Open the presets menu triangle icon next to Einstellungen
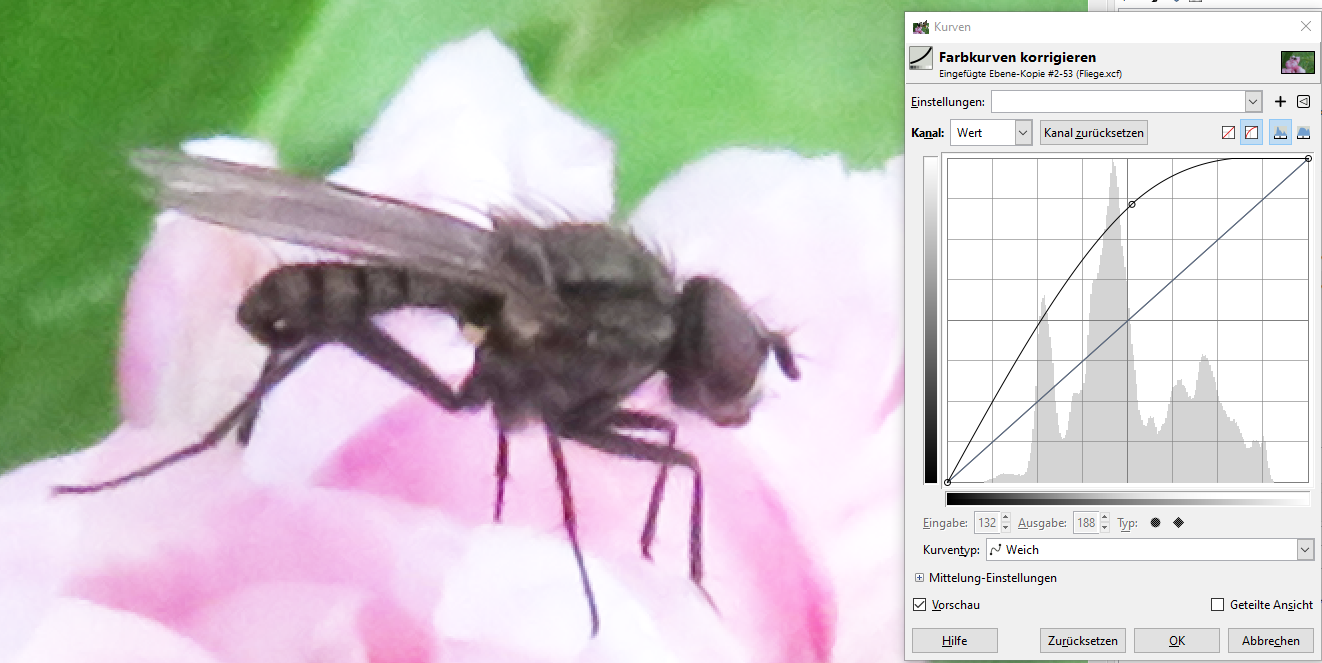 coord(1303,102)
